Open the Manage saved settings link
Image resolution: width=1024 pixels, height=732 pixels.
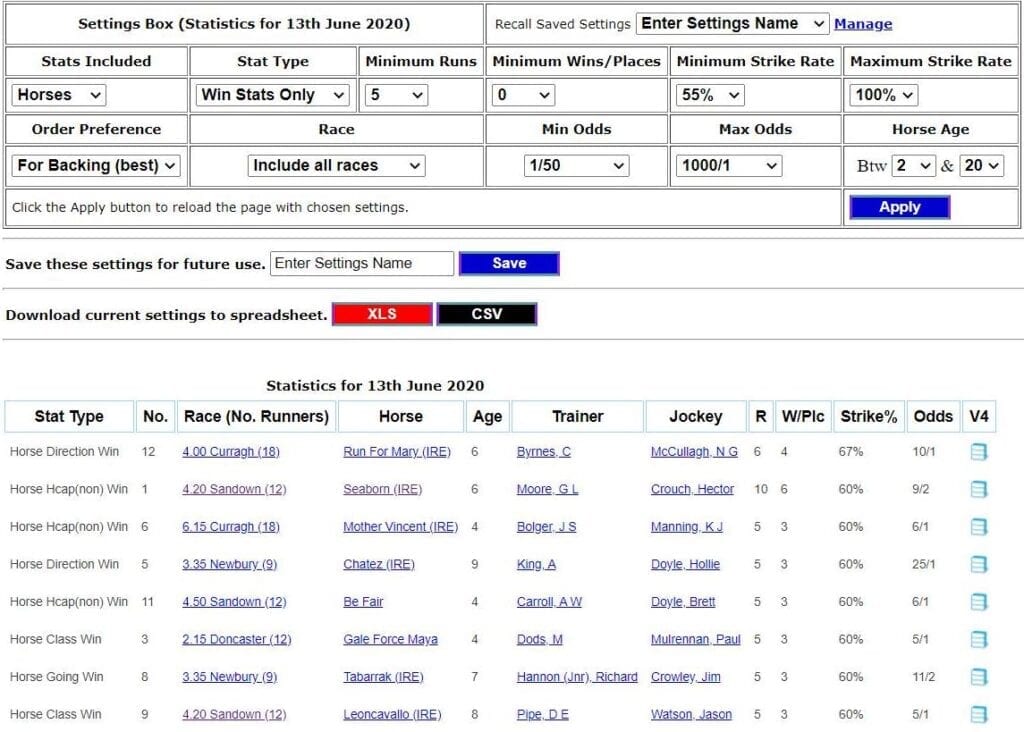863,24
